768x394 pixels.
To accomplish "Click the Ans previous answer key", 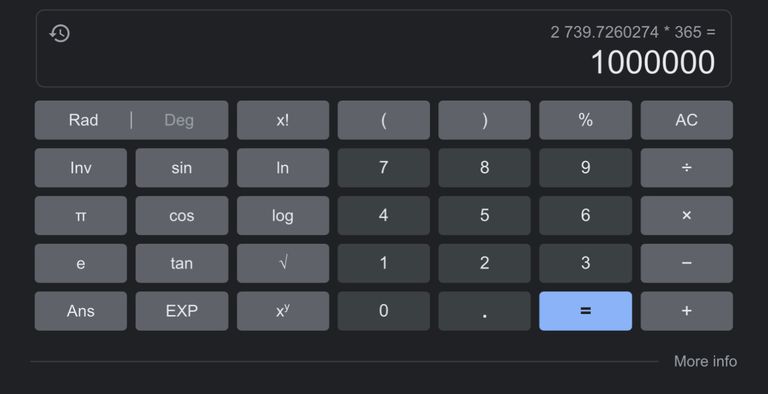I will (x=81, y=311).
